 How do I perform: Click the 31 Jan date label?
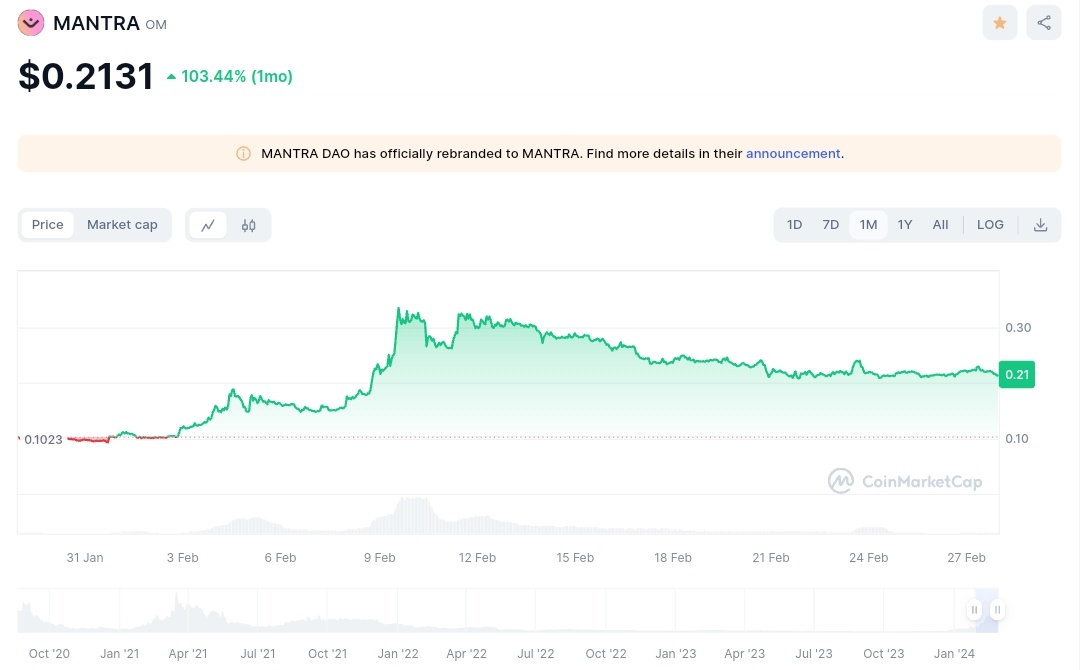[x=85, y=558]
